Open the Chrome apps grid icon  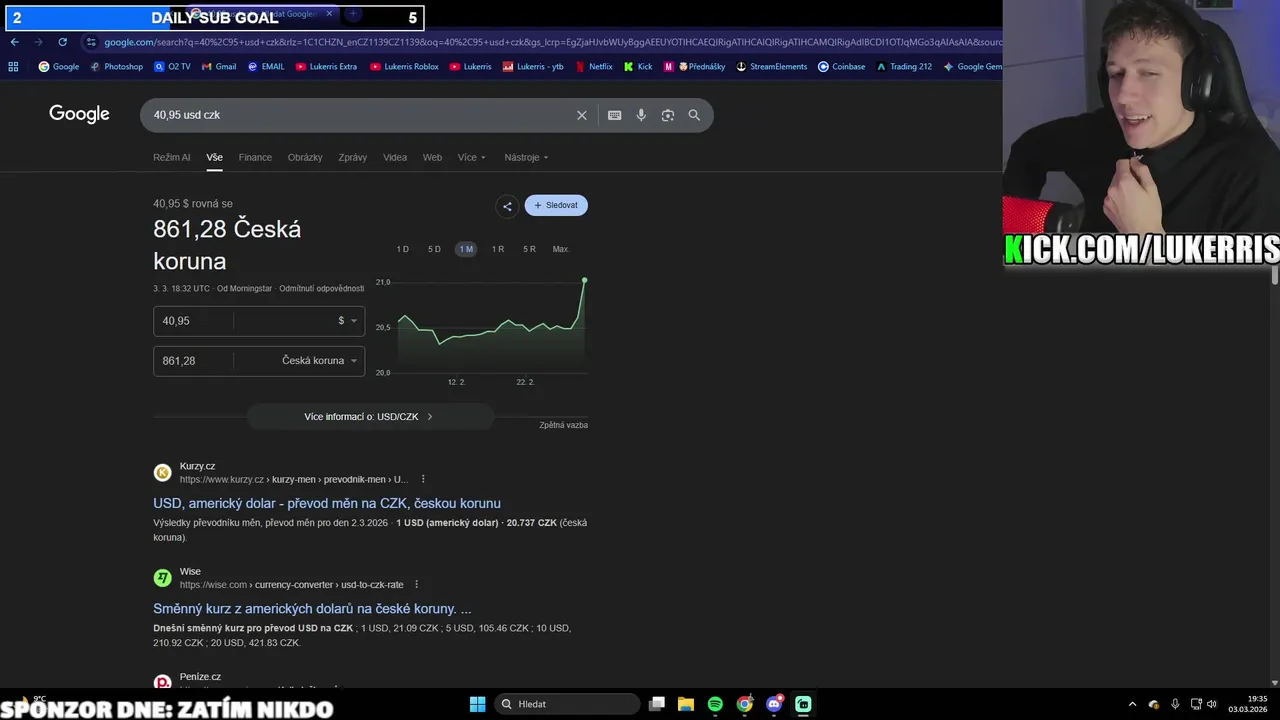(13, 67)
